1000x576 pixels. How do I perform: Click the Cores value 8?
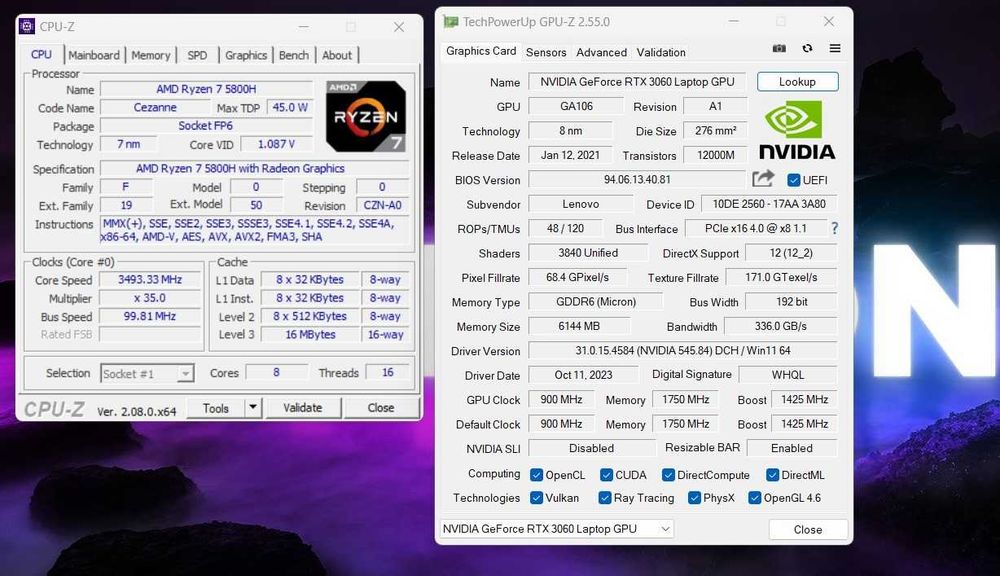[x=276, y=373]
